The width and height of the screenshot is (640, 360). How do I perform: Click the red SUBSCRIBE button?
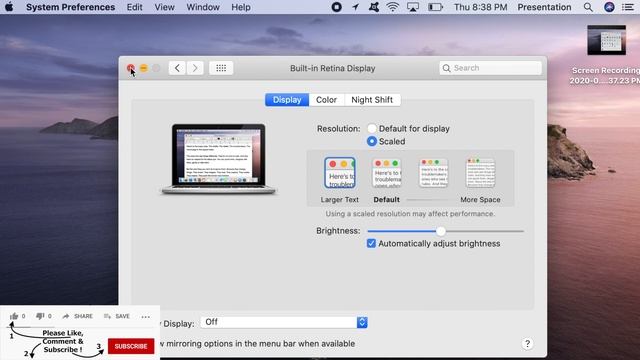[x=131, y=346]
